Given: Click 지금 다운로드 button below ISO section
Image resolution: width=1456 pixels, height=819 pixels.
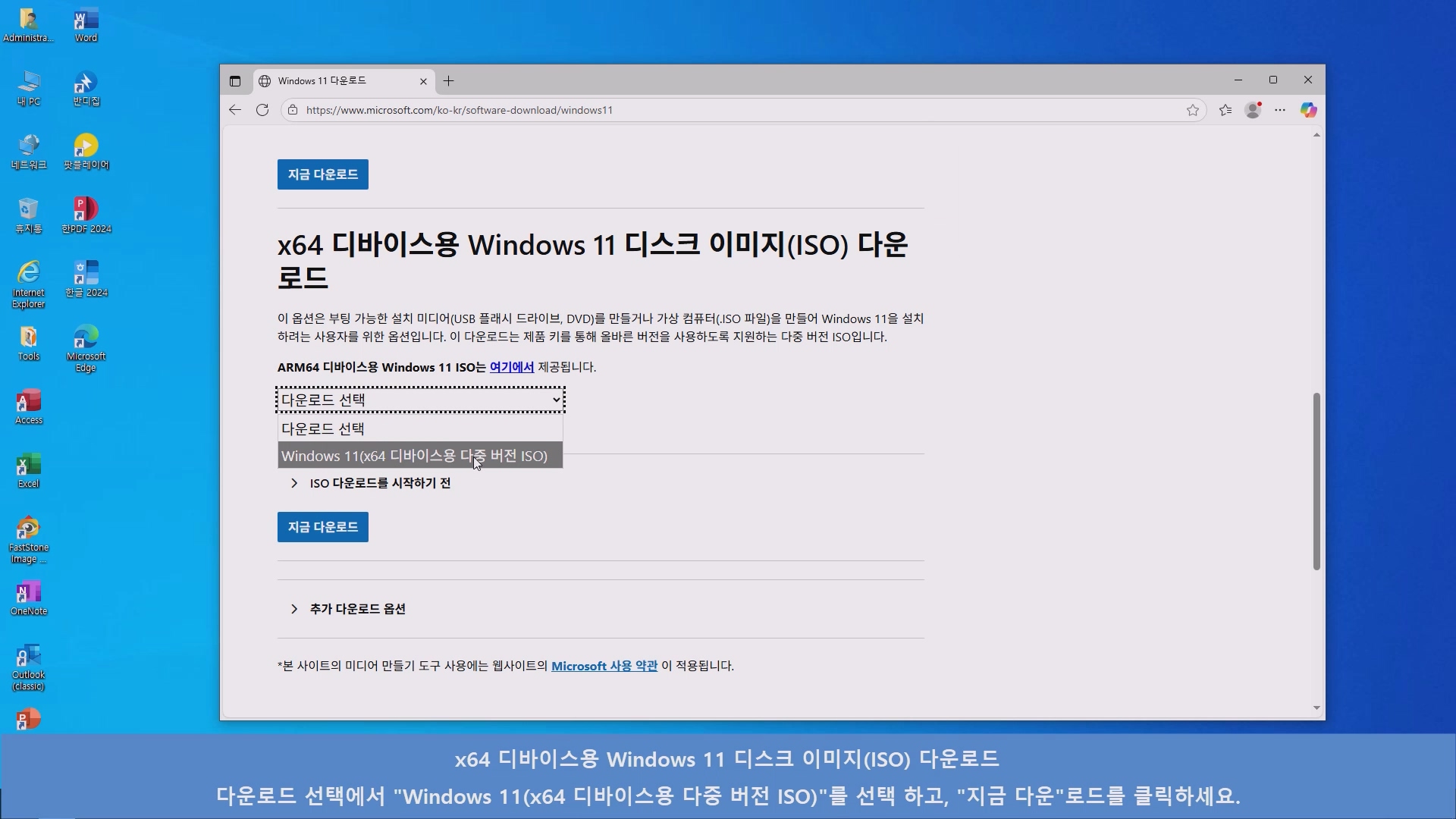Looking at the screenshot, I should (322, 527).
